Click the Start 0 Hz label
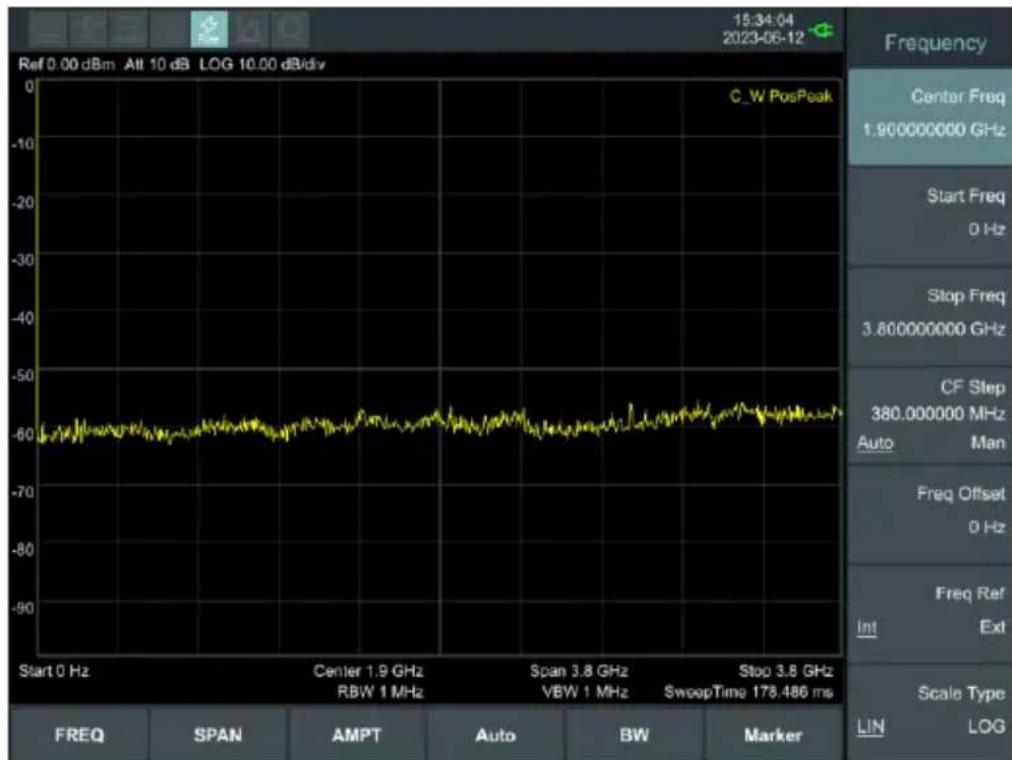This screenshot has width=1012, height=760. point(54,671)
